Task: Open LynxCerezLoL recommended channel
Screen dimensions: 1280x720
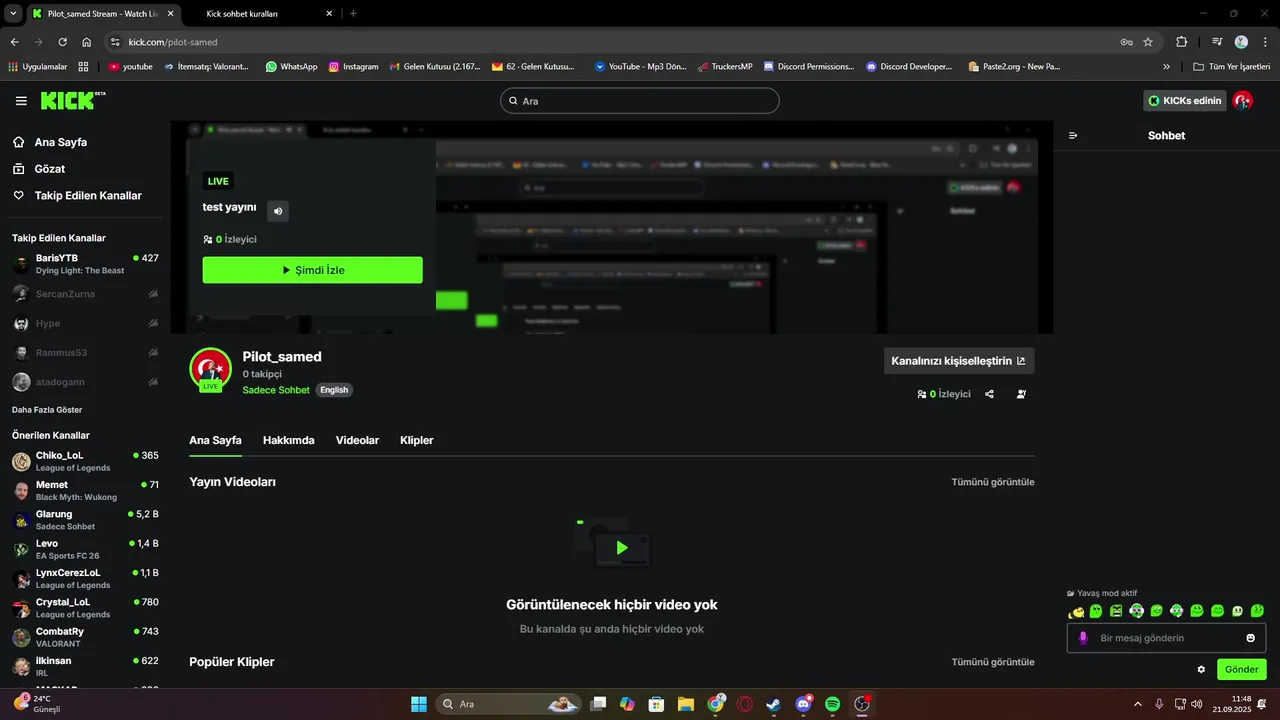Action: click(85, 578)
